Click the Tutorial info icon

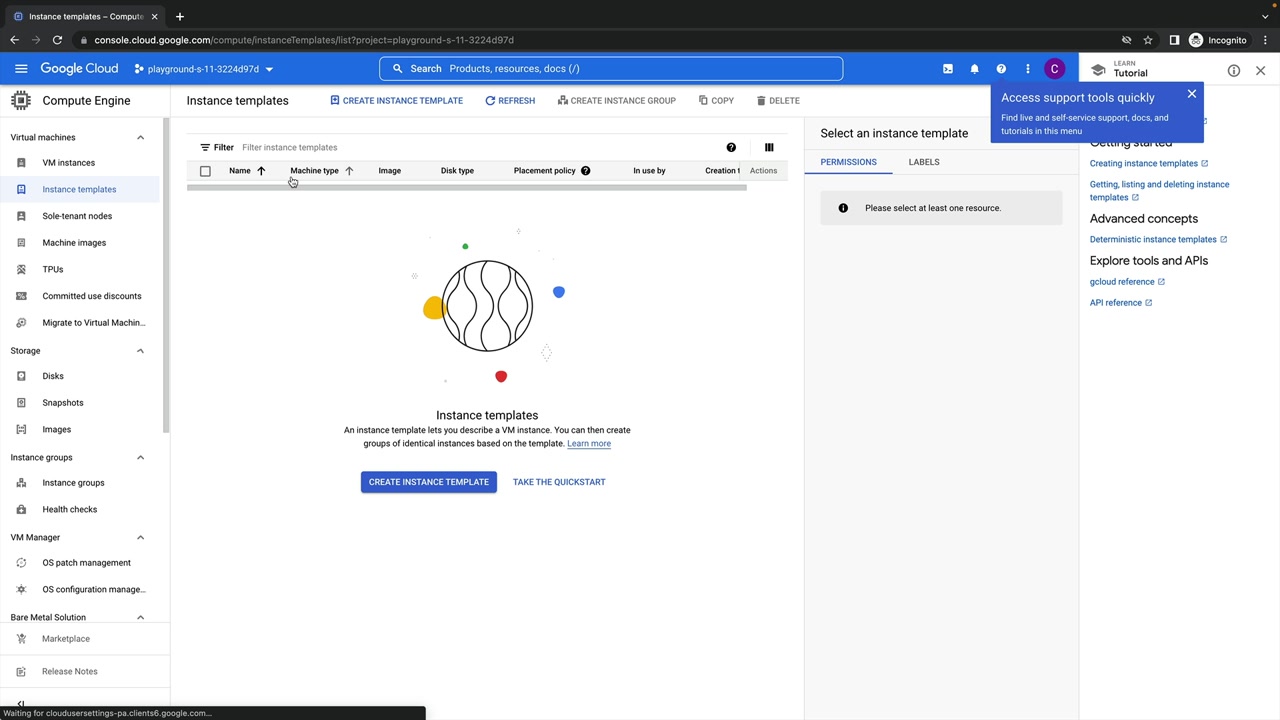tap(1234, 71)
